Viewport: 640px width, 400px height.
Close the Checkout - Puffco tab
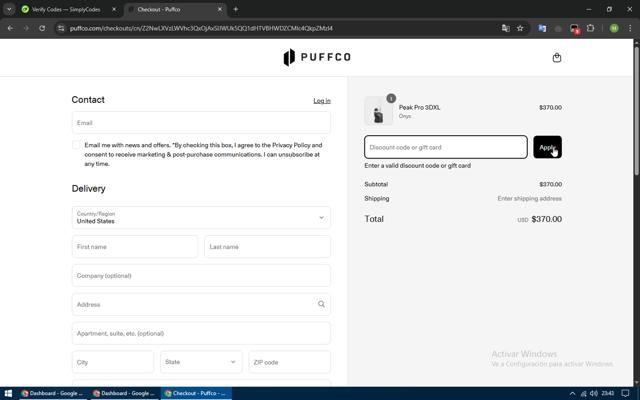point(220,9)
